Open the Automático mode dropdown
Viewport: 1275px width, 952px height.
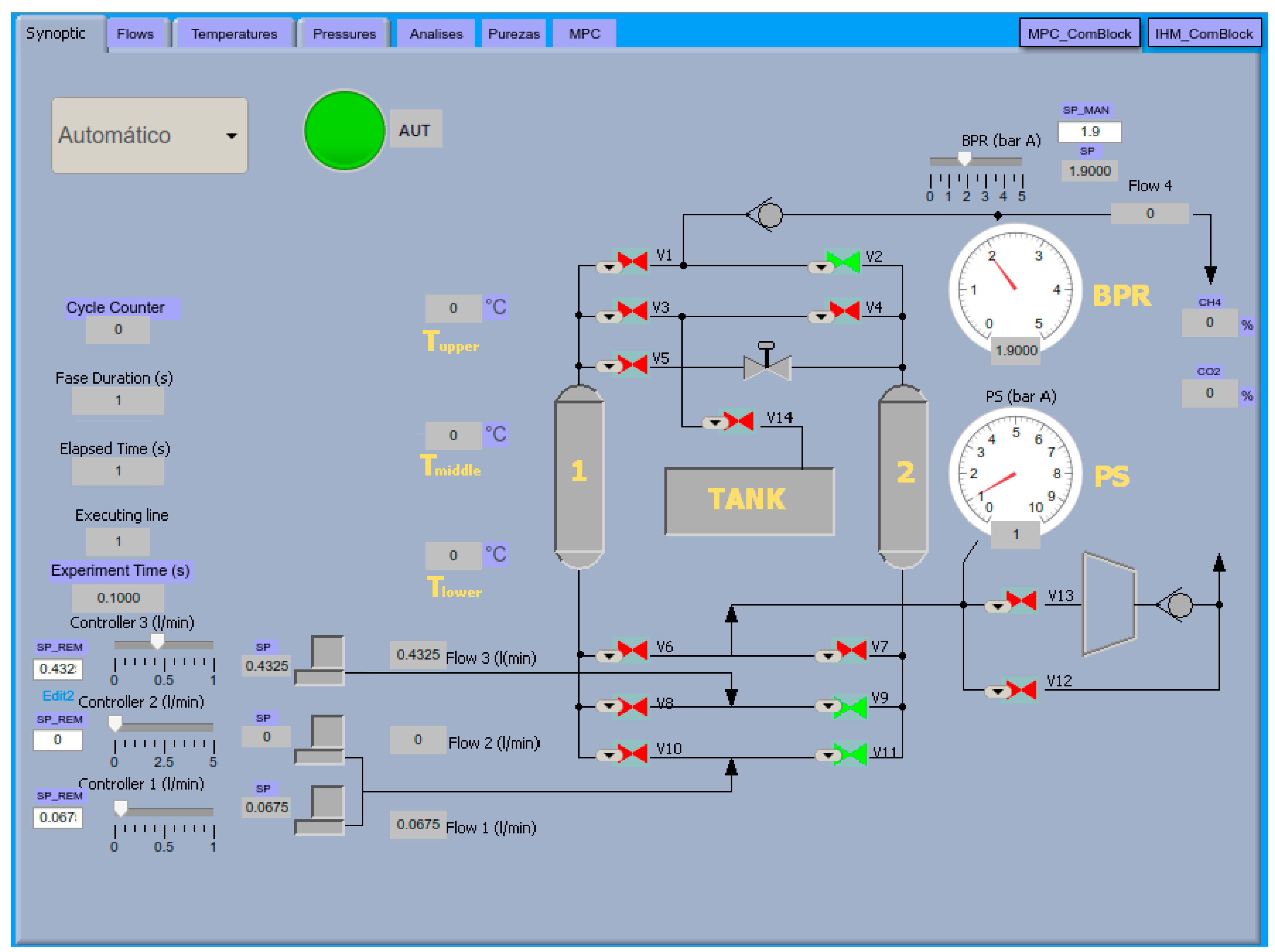click(x=150, y=136)
